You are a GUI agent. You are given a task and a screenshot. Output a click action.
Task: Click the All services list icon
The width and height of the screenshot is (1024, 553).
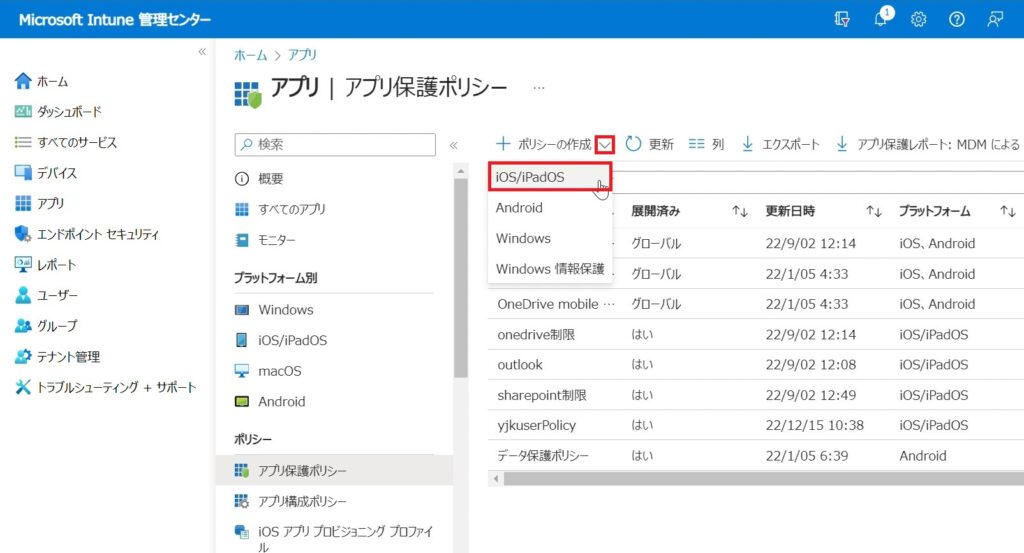coord(23,142)
